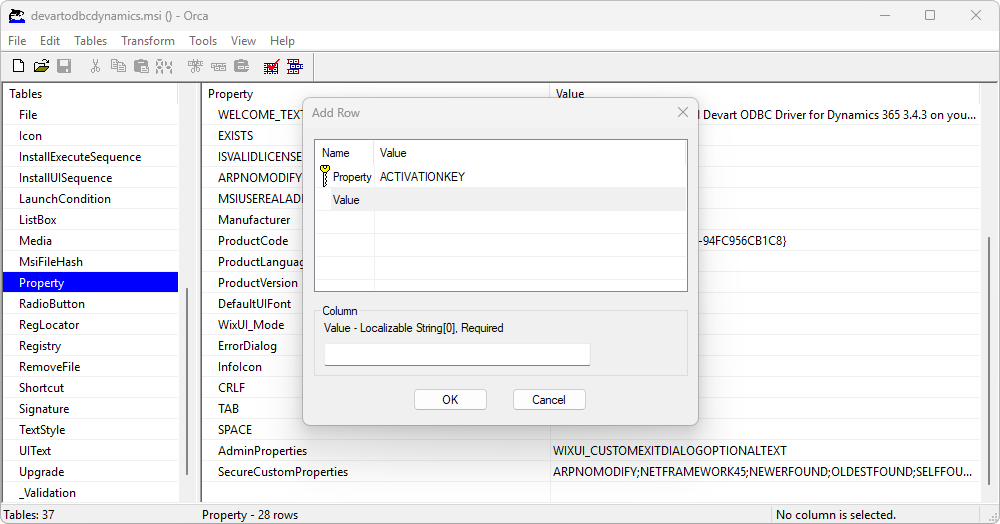Click the Copy Row toolbar icon

tap(218, 66)
